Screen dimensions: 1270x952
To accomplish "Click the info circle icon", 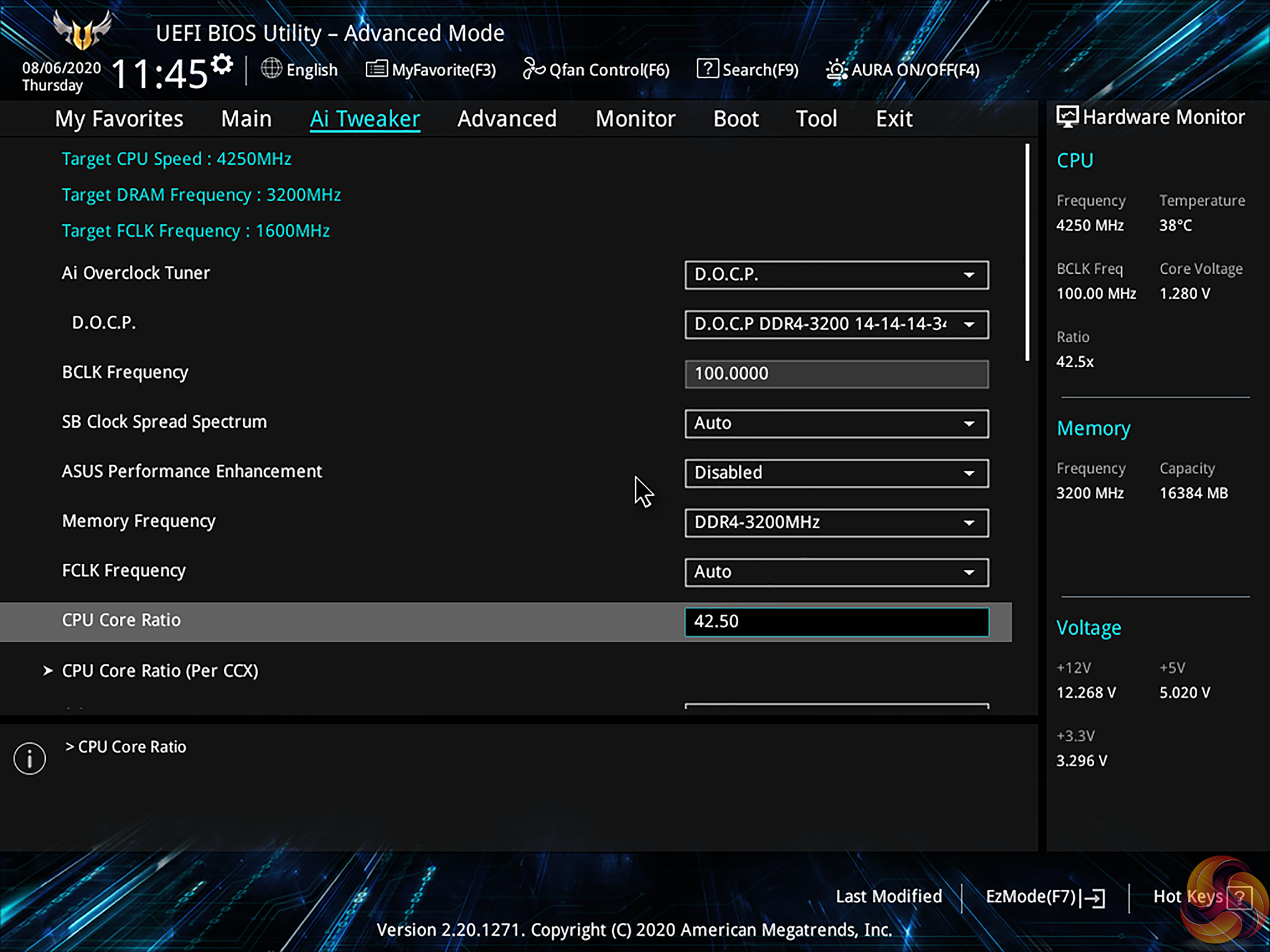I will (30, 758).
